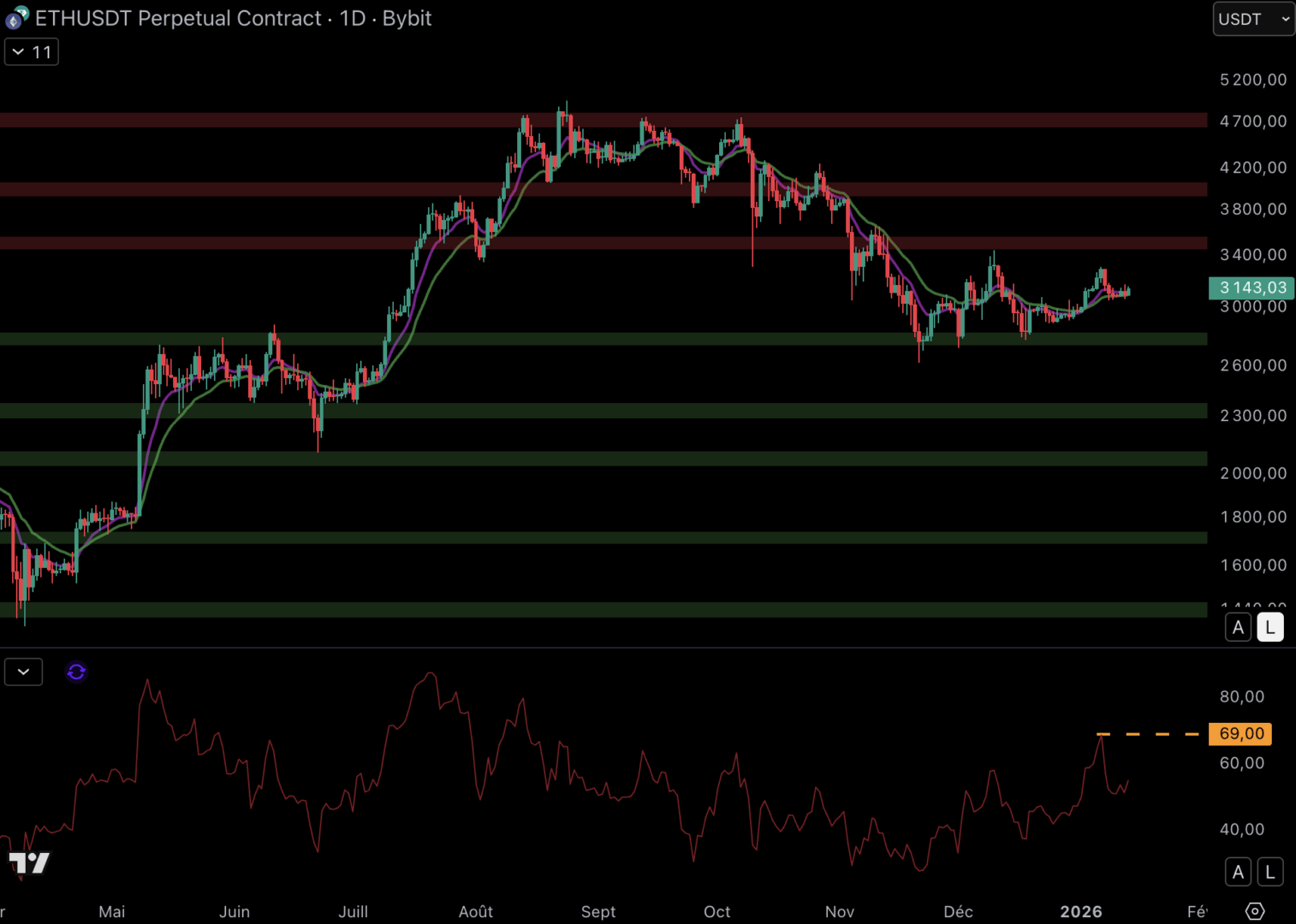1296x924 pixels.
Task: Click the ETHUSDT Perpetual Contract title
Action: pyautogui.click(x=178, y=18)
